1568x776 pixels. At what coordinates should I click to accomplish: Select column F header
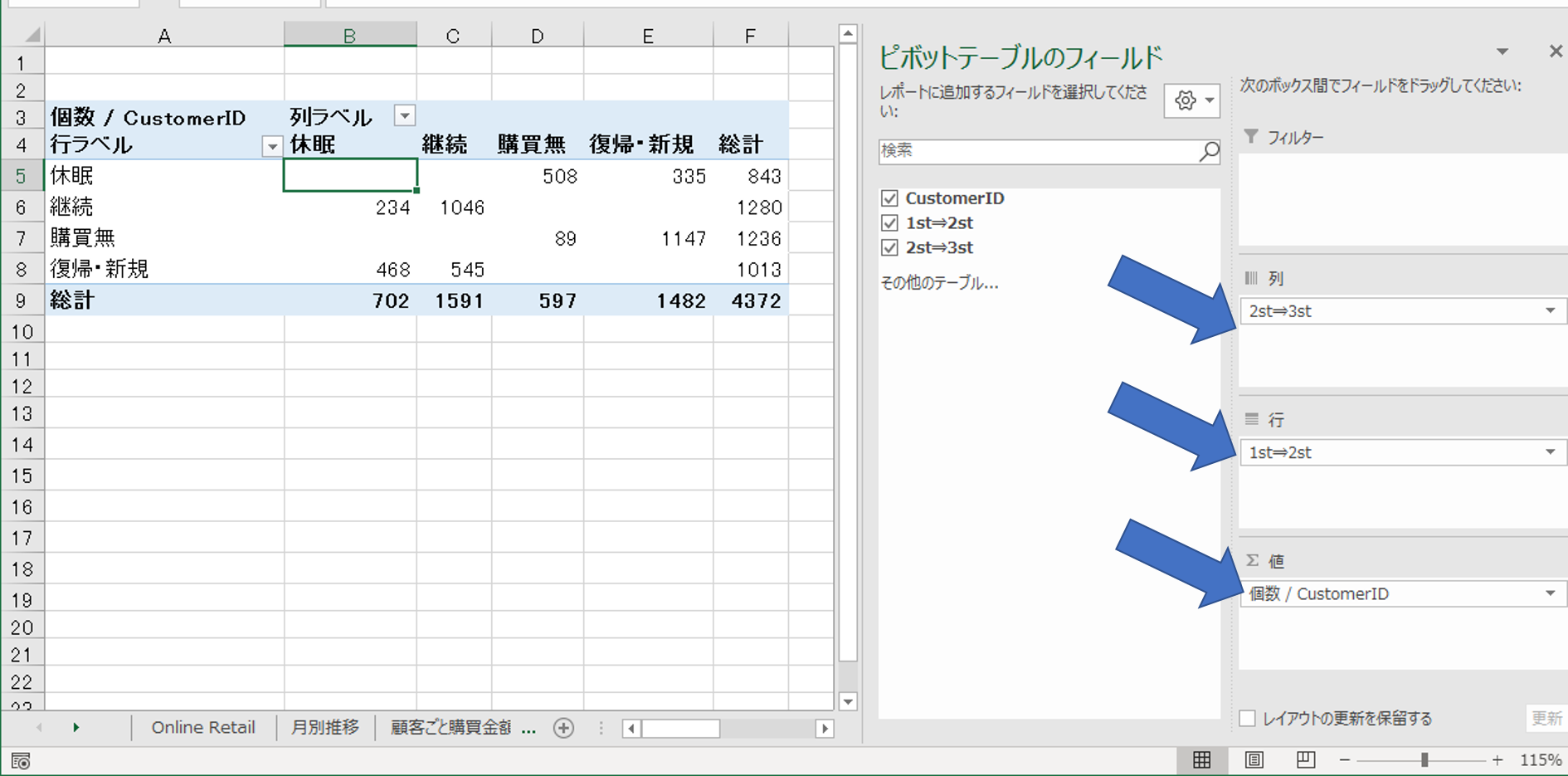point(750,36)
